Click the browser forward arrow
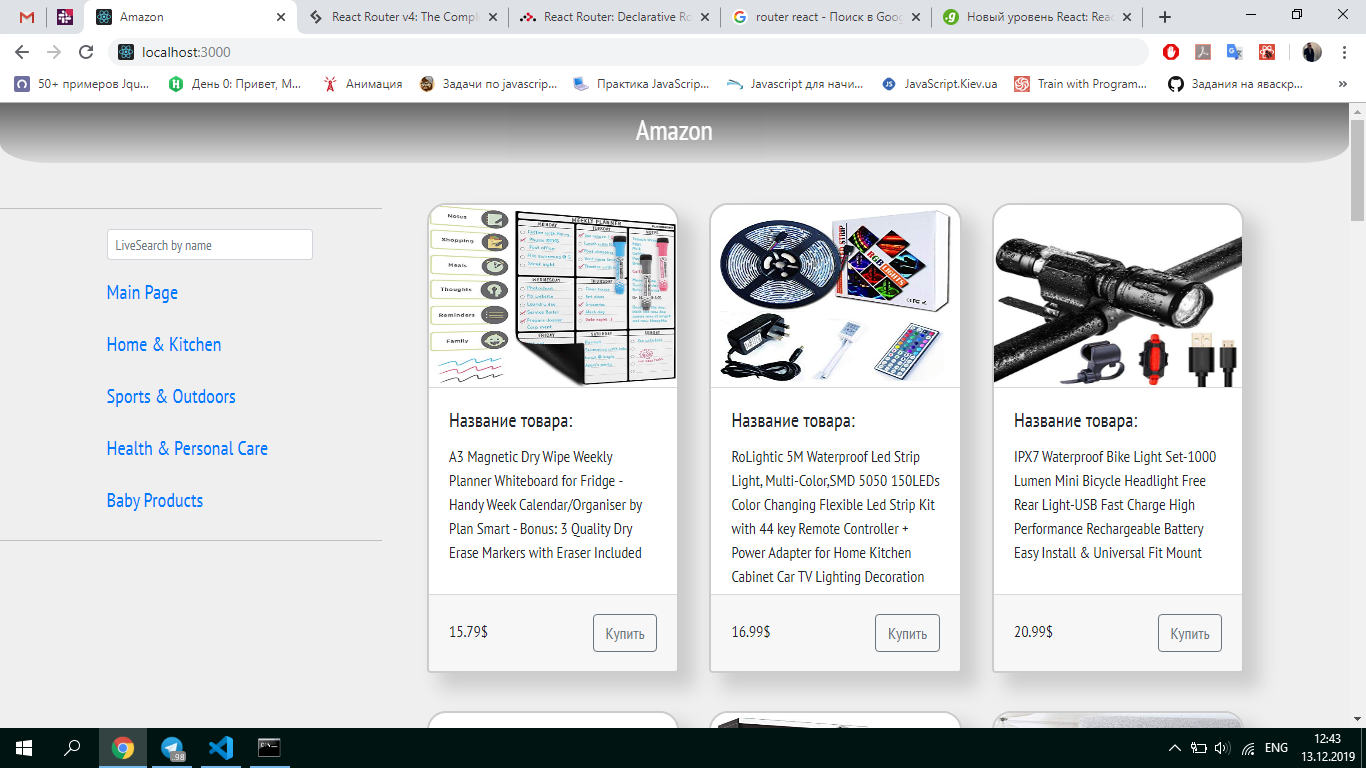Image resolution: width=1366 pixels, height=768 pixels. coord(54,52)
